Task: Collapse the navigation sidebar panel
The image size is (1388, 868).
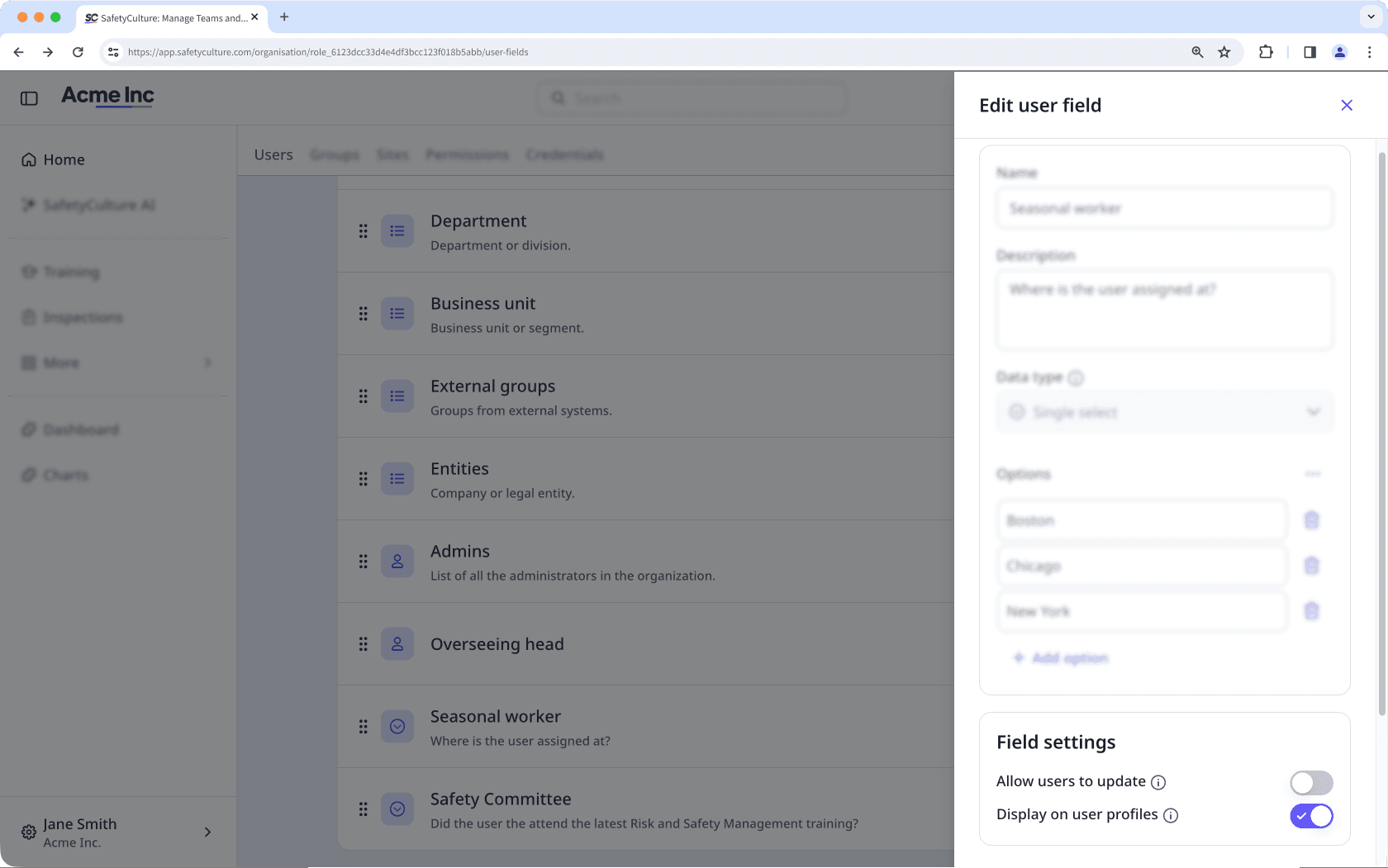Action: [30, 97]
